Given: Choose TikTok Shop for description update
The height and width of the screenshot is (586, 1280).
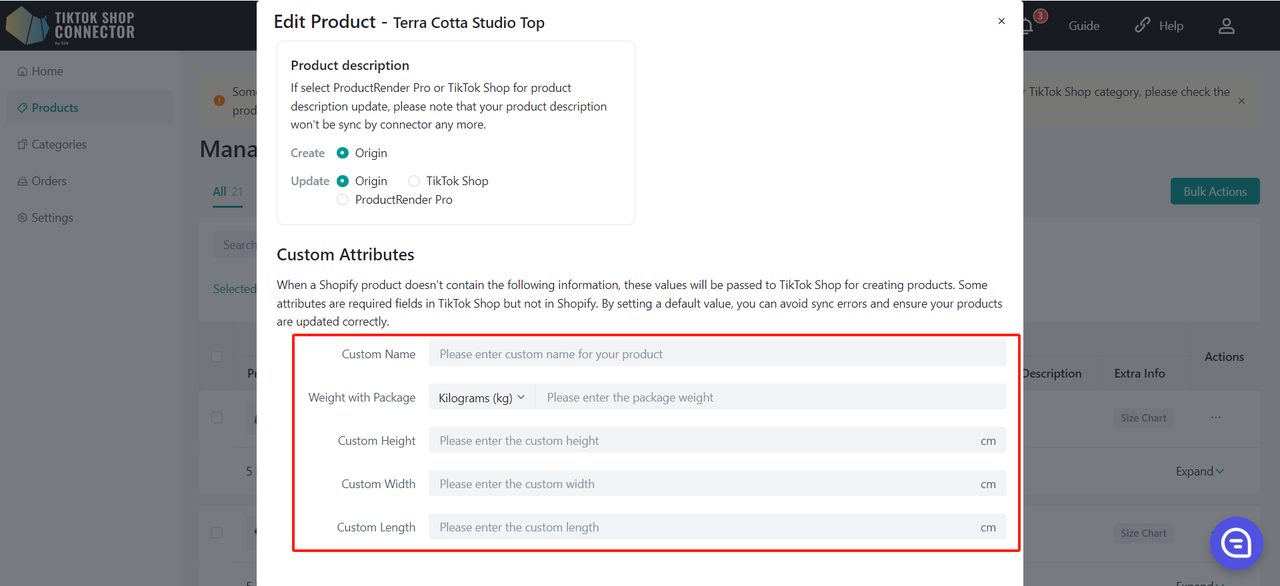Looking at the screenshot, I should [414, 181].
